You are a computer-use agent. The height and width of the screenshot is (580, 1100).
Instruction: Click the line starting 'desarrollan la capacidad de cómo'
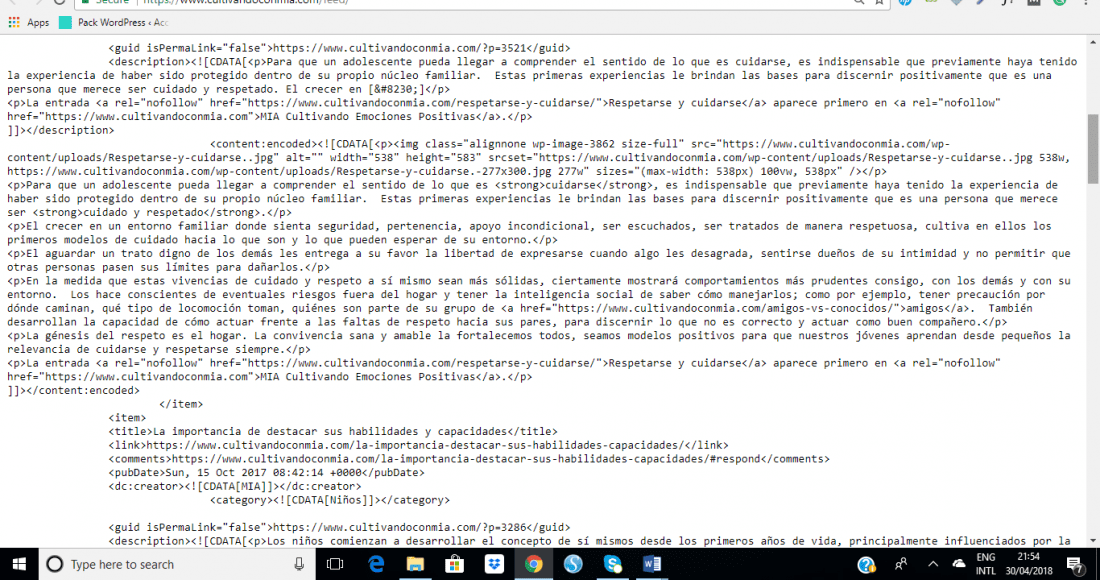click(x=507, y=322)
